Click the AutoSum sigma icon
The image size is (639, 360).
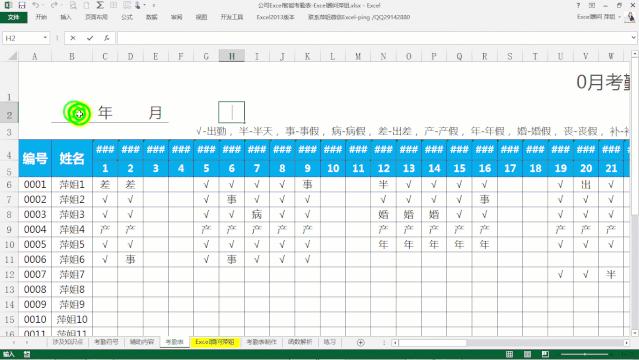[x=100, y=5]
